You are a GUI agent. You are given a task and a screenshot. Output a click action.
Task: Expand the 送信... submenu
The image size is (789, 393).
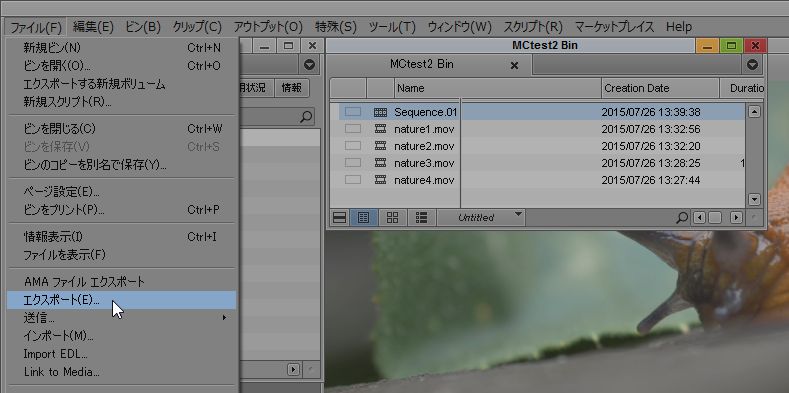point(122,318)
